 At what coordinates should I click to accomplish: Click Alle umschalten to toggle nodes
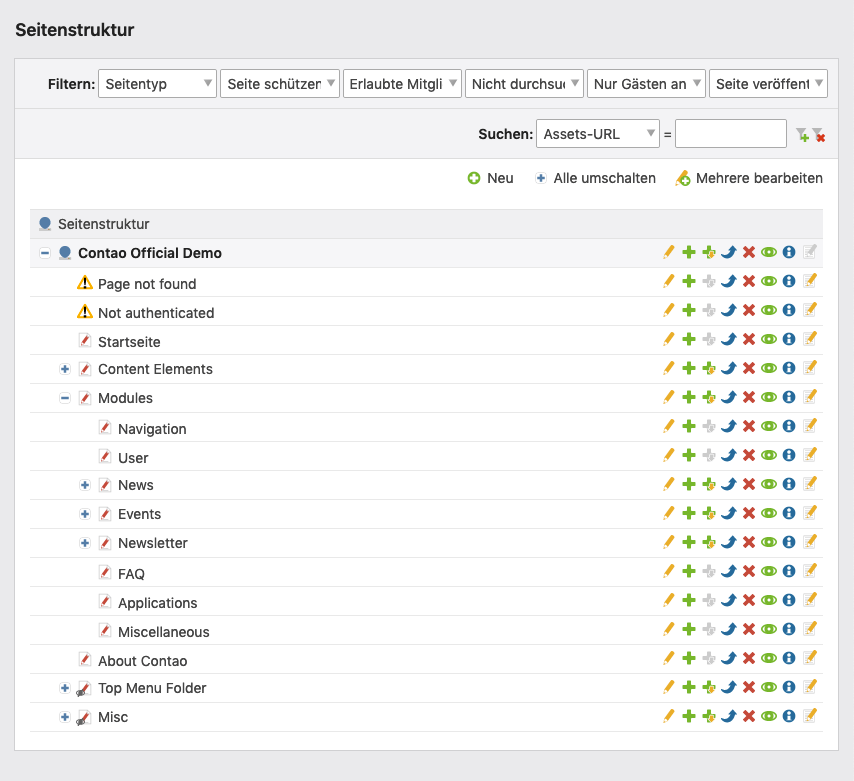point(595,178)
